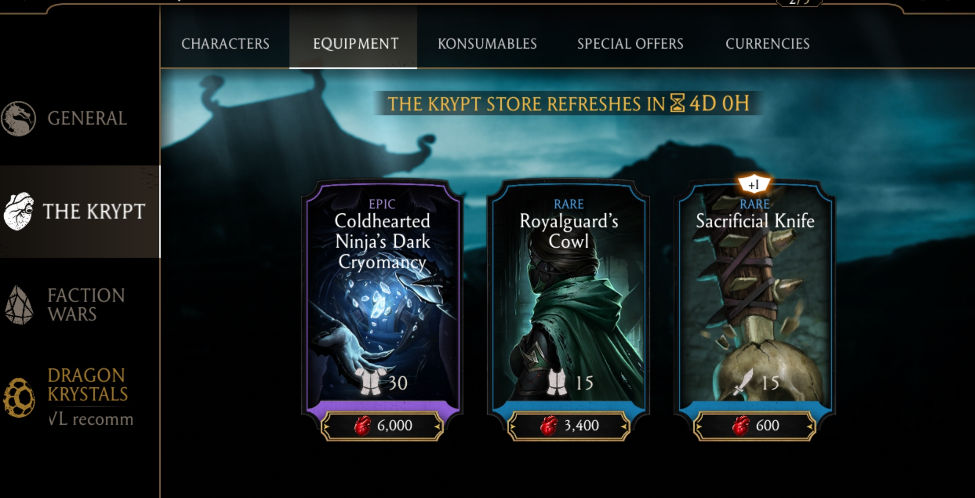The height and width of the screenshot is (498, 975).
Task: Click the armor icon on Royalguard's Cowl card
Action: point(558,382)
